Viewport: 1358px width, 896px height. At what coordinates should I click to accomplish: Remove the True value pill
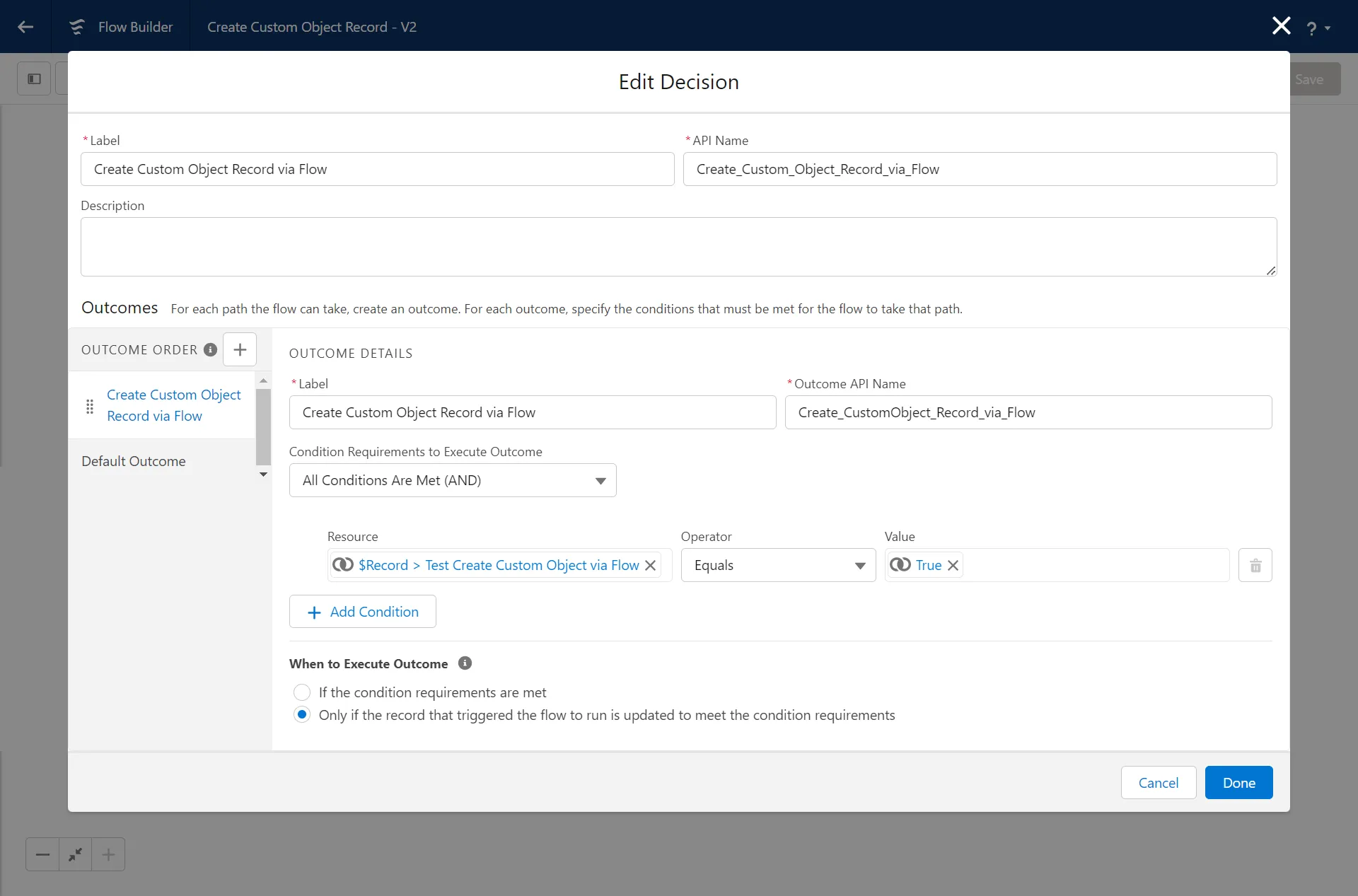(953, 565)
